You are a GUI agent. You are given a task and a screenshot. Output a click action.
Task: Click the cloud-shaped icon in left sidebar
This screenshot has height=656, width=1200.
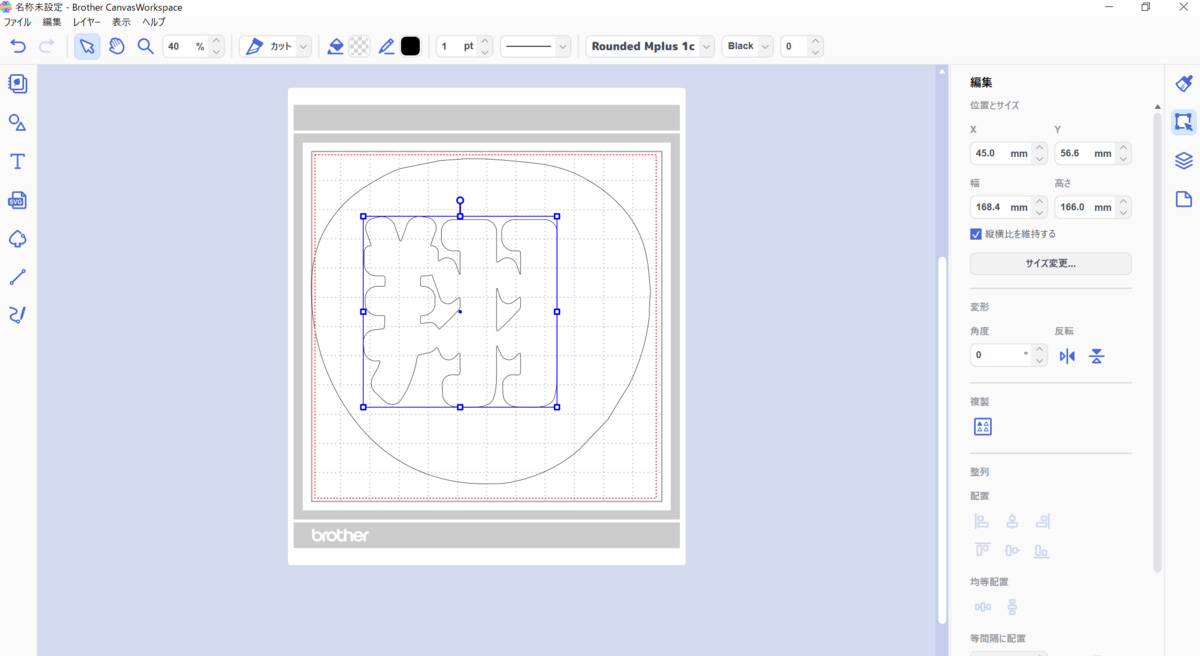click(x=17, y=238)
